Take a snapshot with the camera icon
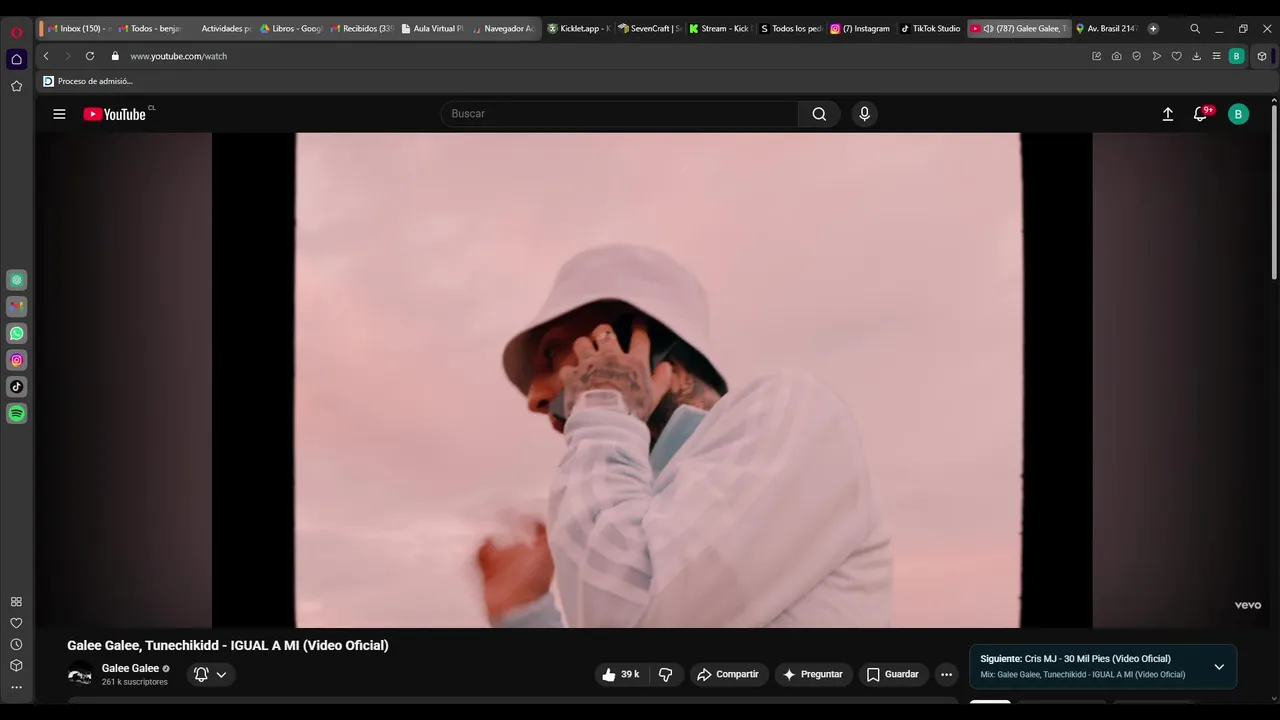 click(1116, 56)
